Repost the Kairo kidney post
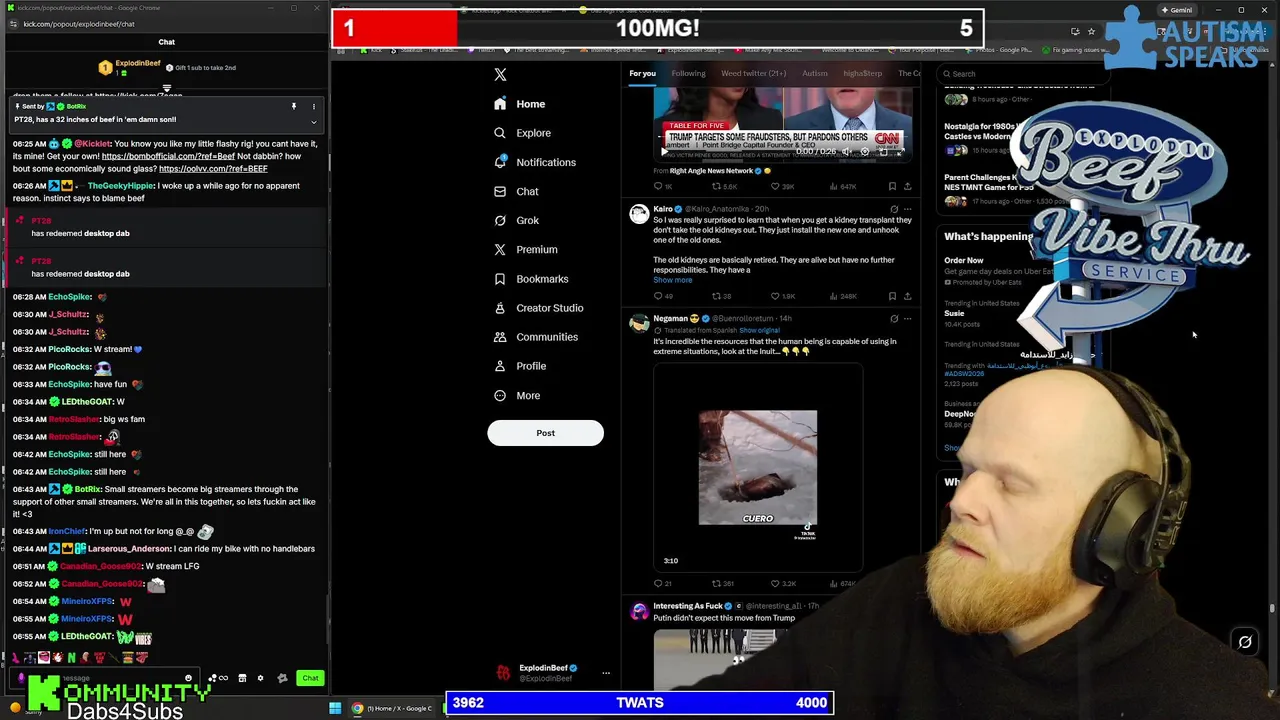This screenshot has width=1280, height=720. coord(716,296)
